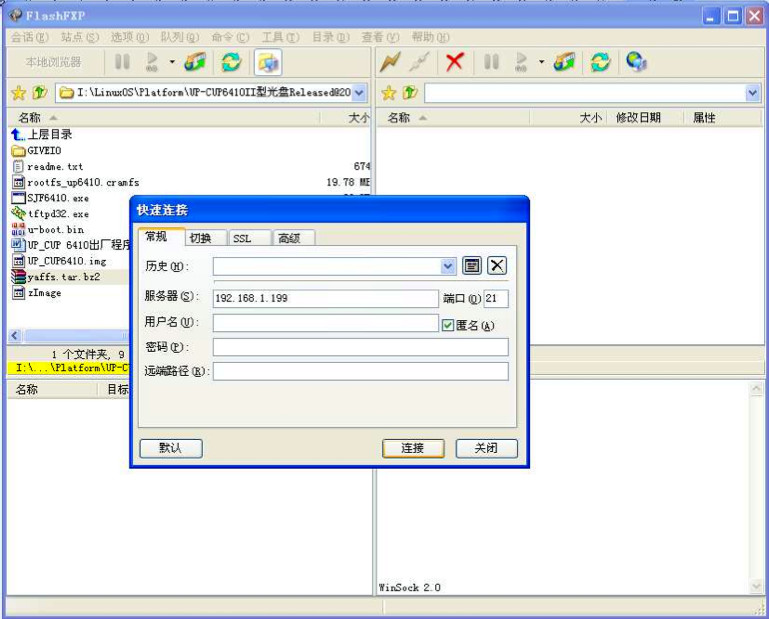Click log pane scrollbar up arrow
Viewport: 770px width, 619px height.
point(756,389)
